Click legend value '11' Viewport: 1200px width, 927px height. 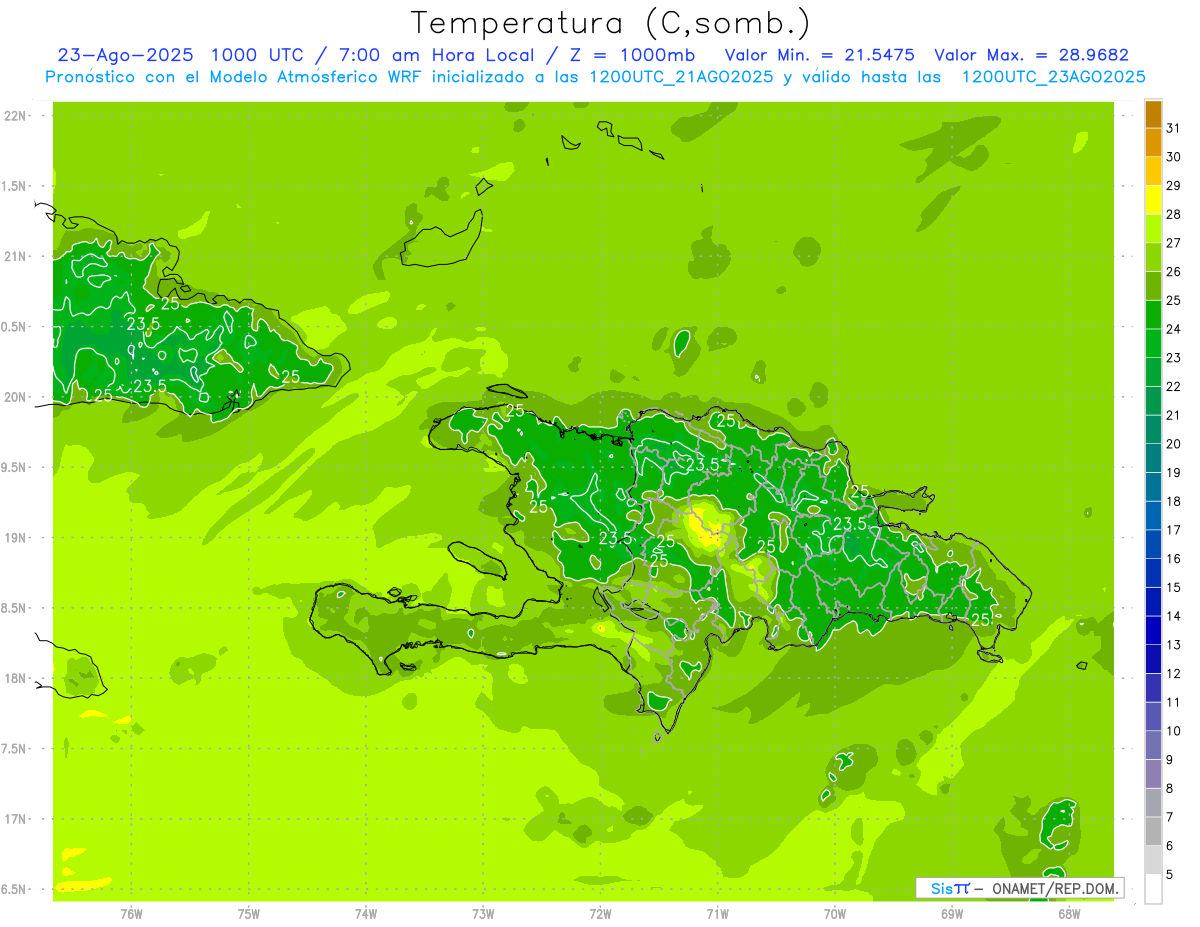(x=1174, y=702)
